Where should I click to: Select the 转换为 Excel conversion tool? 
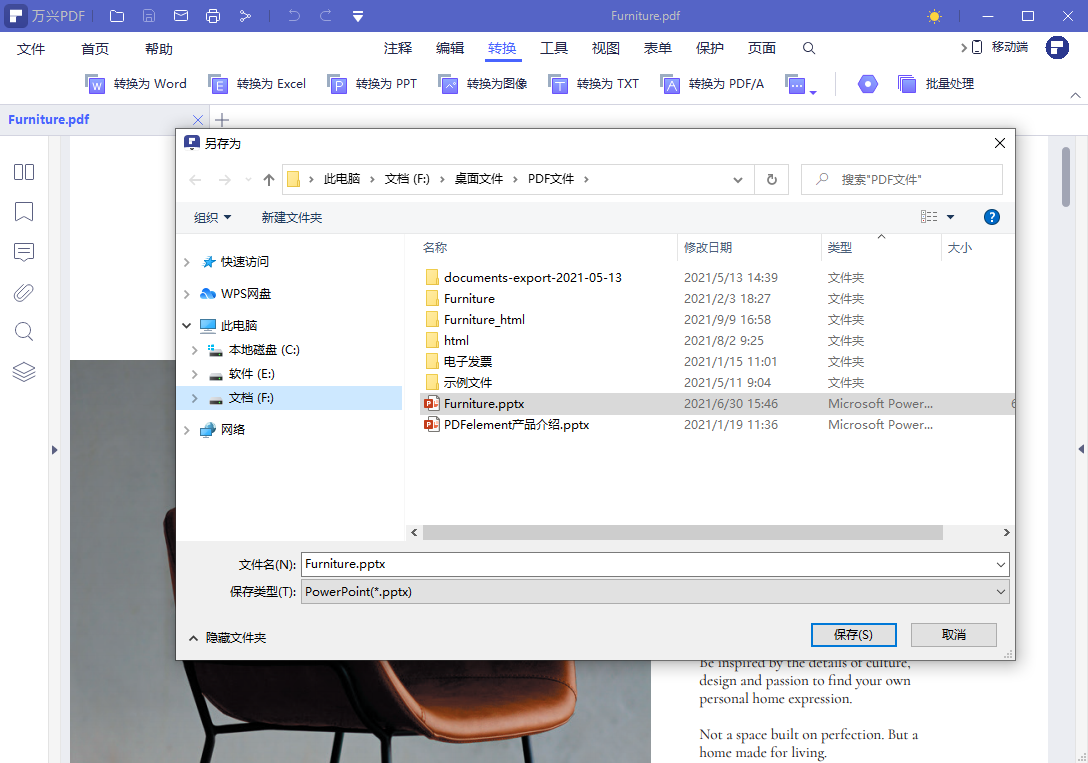pyautogui.click(x=258, y=84)
